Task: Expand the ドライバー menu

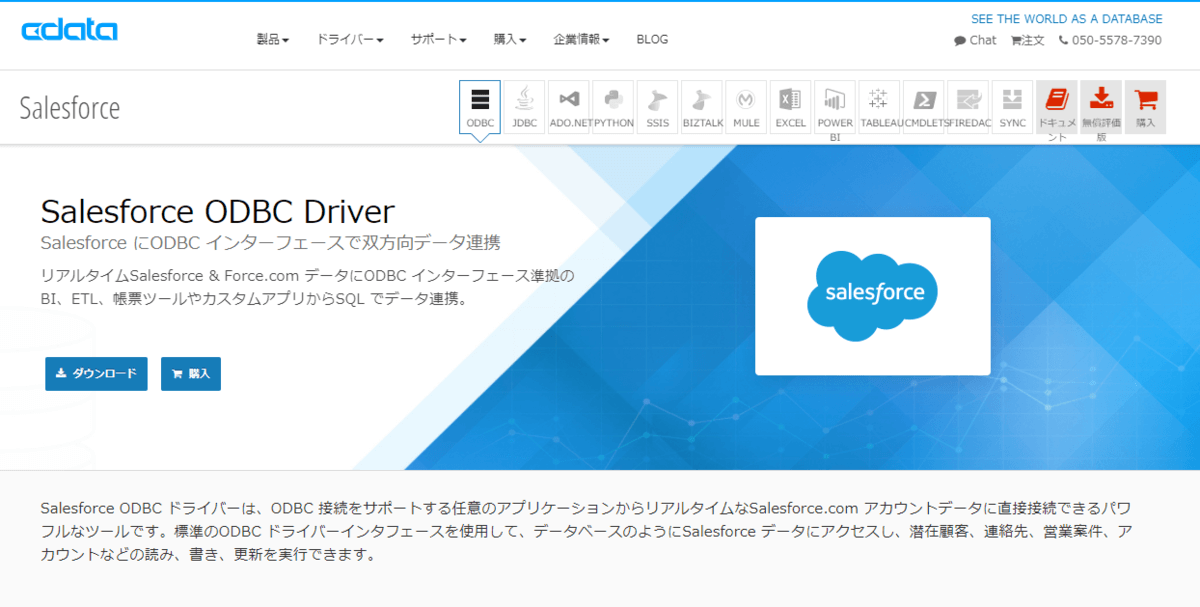Action: pos(350,40)
